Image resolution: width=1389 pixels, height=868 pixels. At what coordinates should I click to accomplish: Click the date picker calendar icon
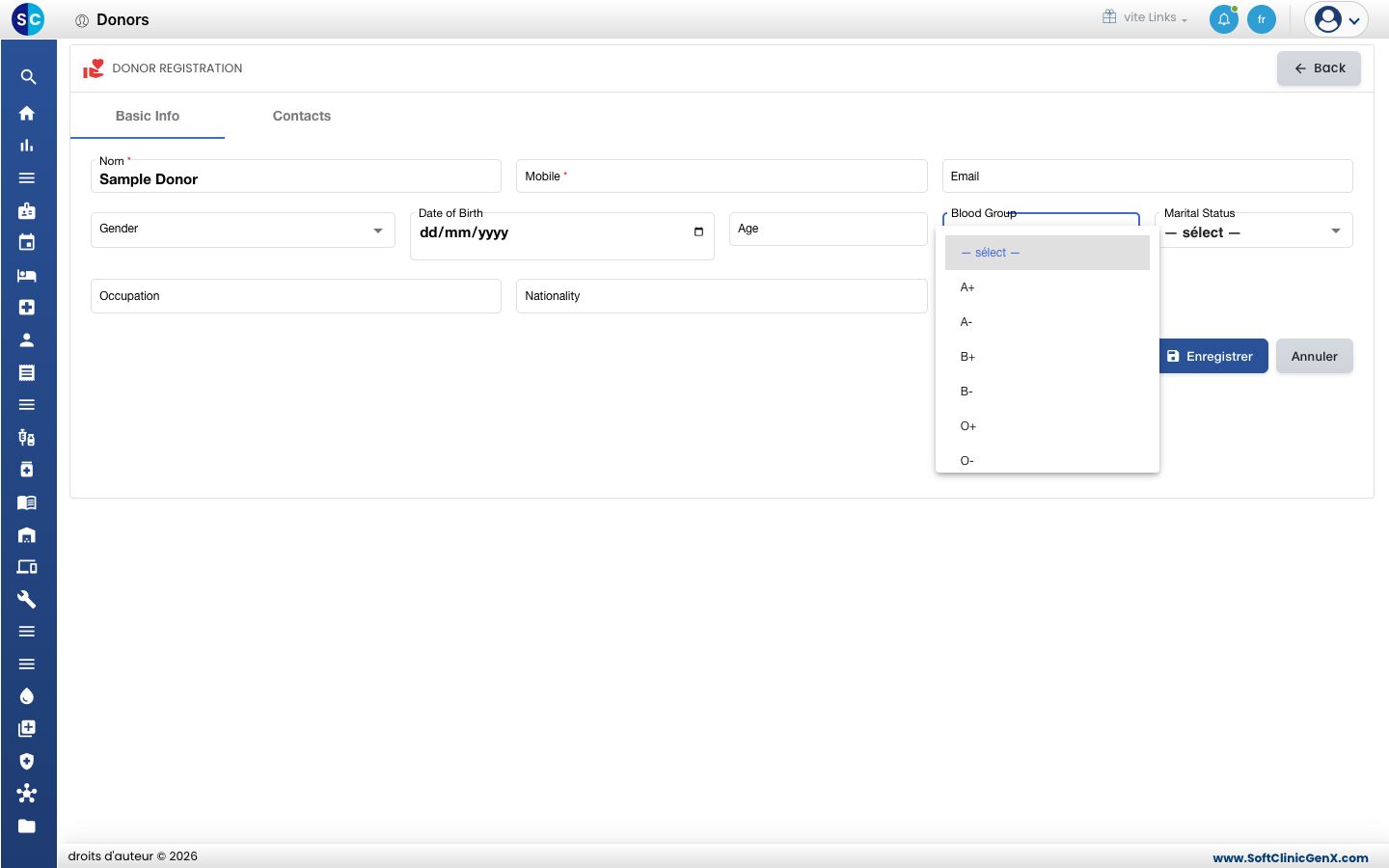click(x=698, y=231)
